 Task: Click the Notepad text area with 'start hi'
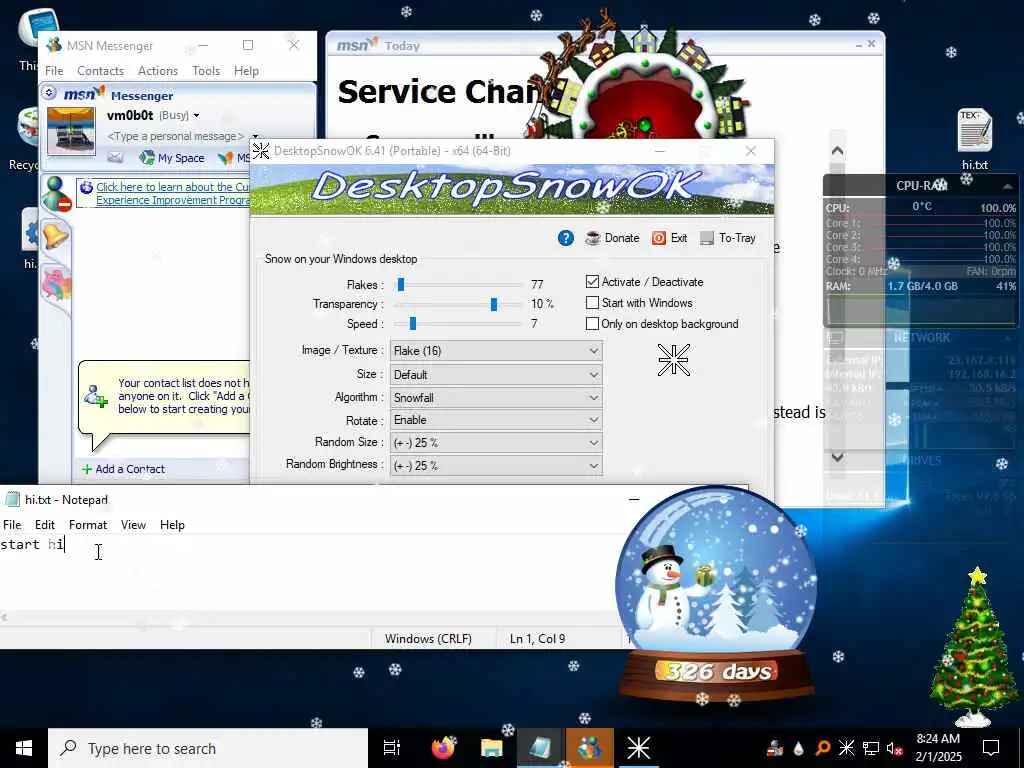tap(307, 572)
